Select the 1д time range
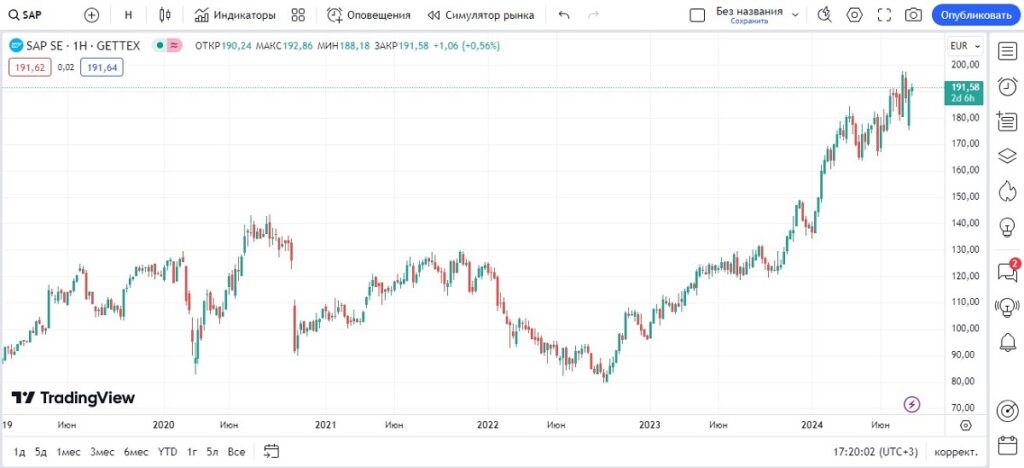The height and width of the screenshot is (468, 1024). pos(19,452)
